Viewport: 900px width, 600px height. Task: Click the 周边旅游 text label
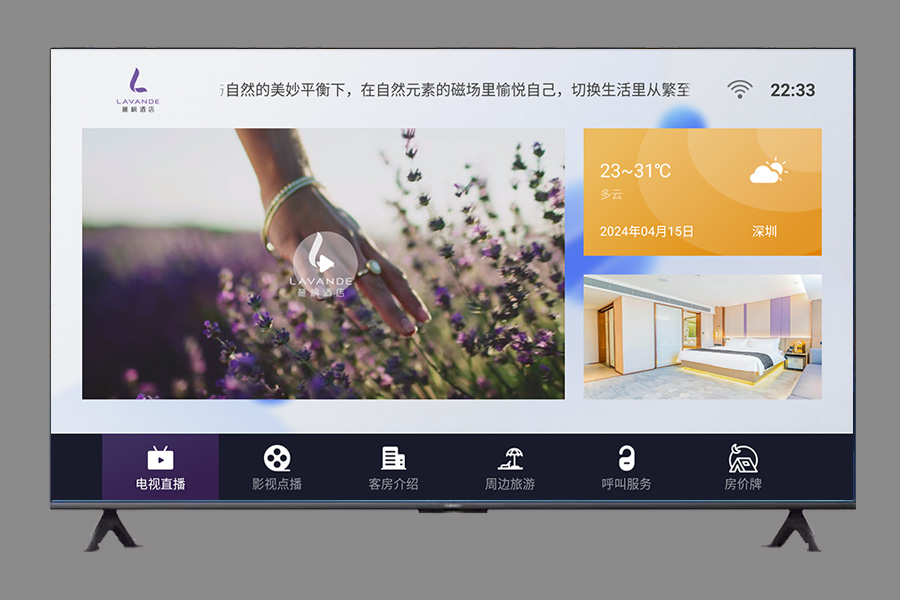coord(510,484)
